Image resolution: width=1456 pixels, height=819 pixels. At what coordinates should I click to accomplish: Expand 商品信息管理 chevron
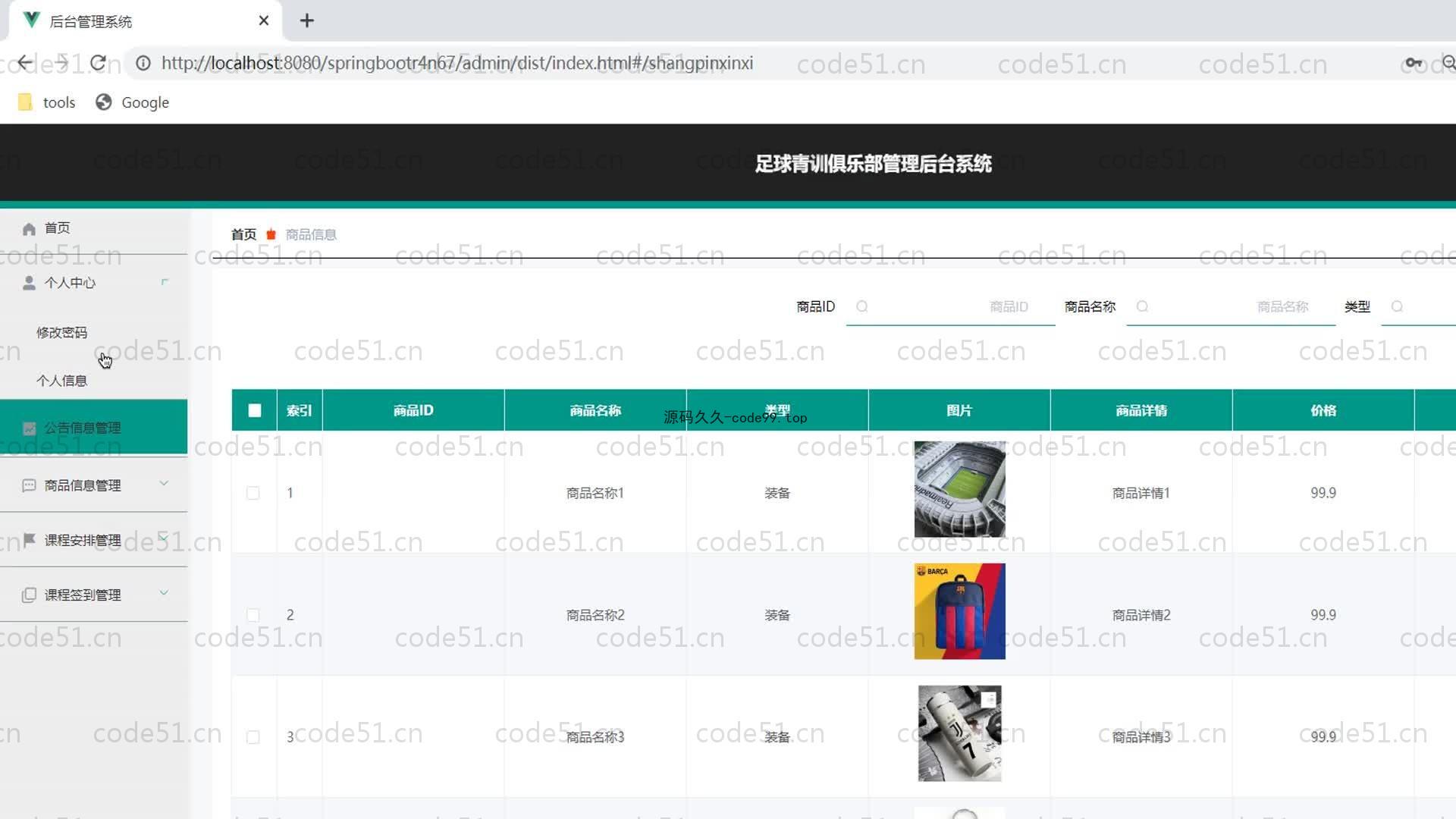(x=164, y=483)
